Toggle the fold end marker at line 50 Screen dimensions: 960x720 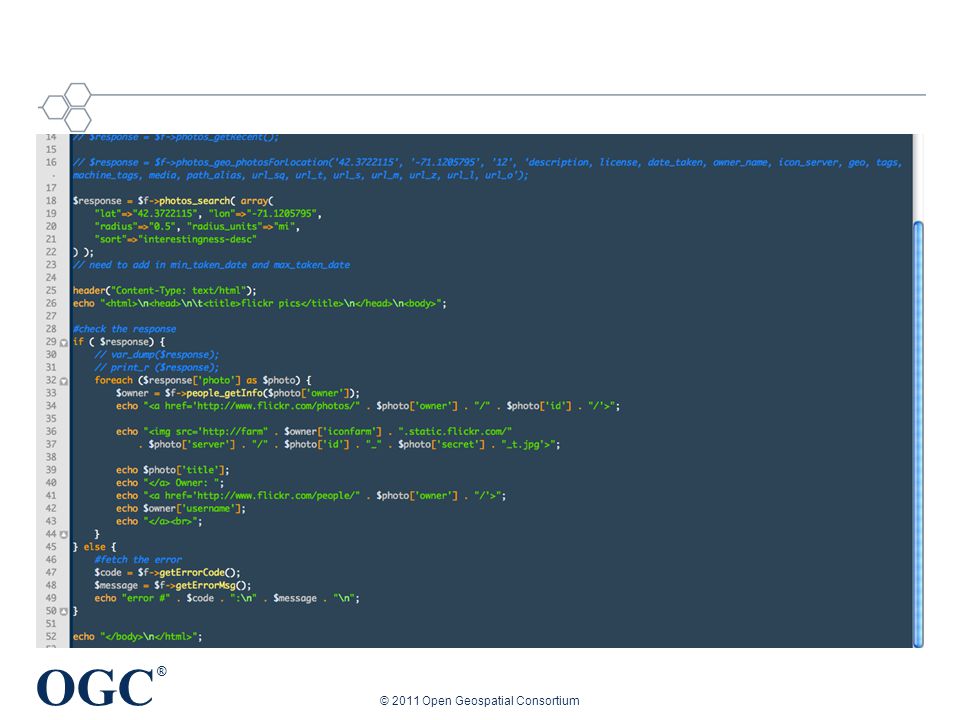pyautogui.click(x=64, y=611)
